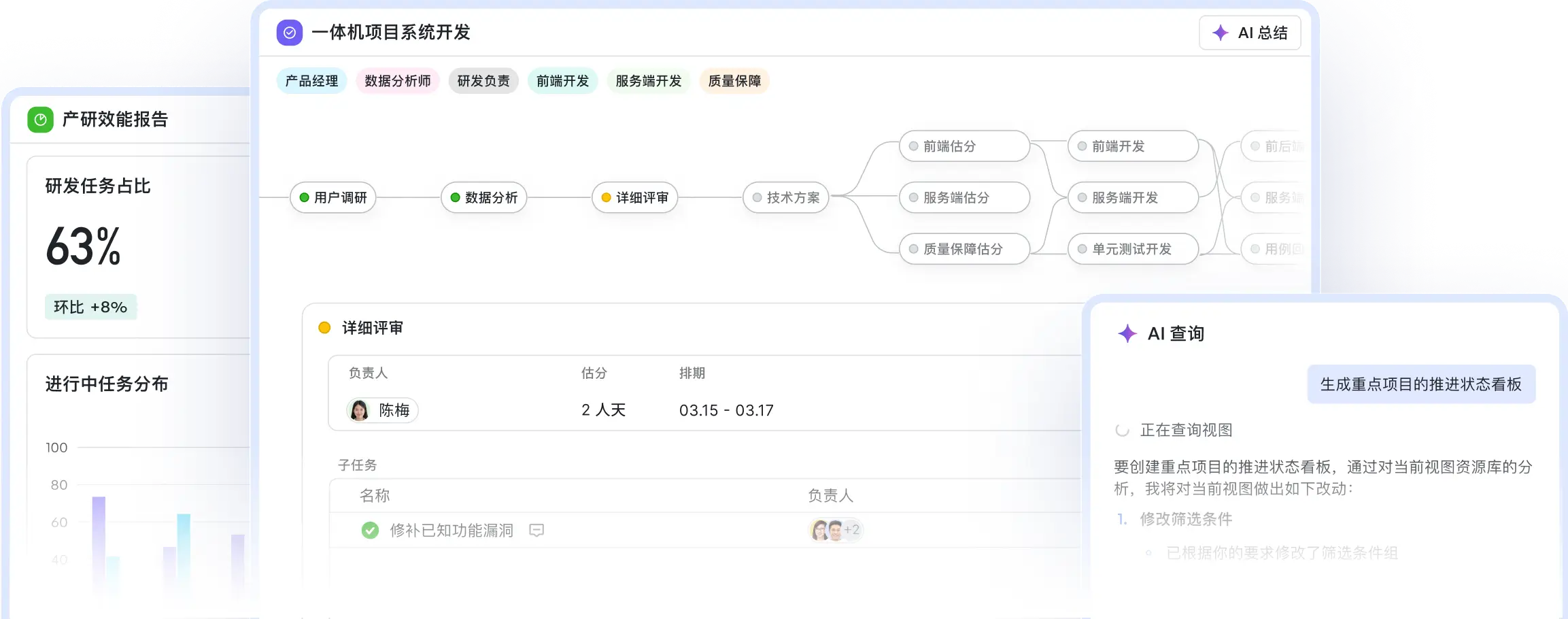Click the loading spinner beside 正在查询视图
Viewport: 1568px width, 619px height.
[1122, 430]
